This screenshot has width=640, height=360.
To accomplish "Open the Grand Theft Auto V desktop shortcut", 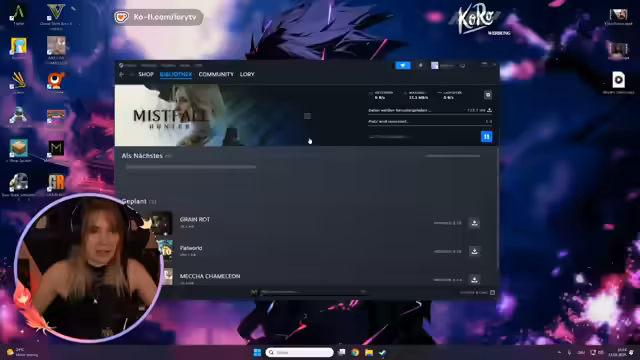I will point(56,16).
